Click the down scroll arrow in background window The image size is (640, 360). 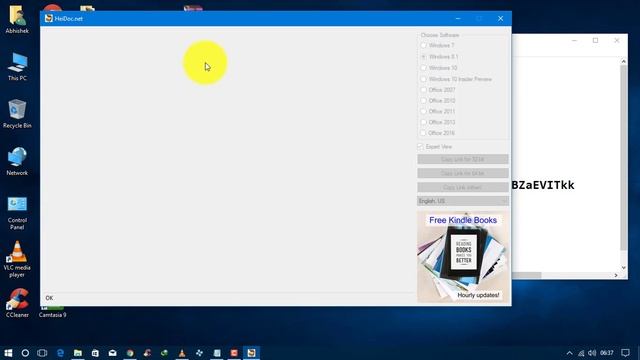click(624, 268)
